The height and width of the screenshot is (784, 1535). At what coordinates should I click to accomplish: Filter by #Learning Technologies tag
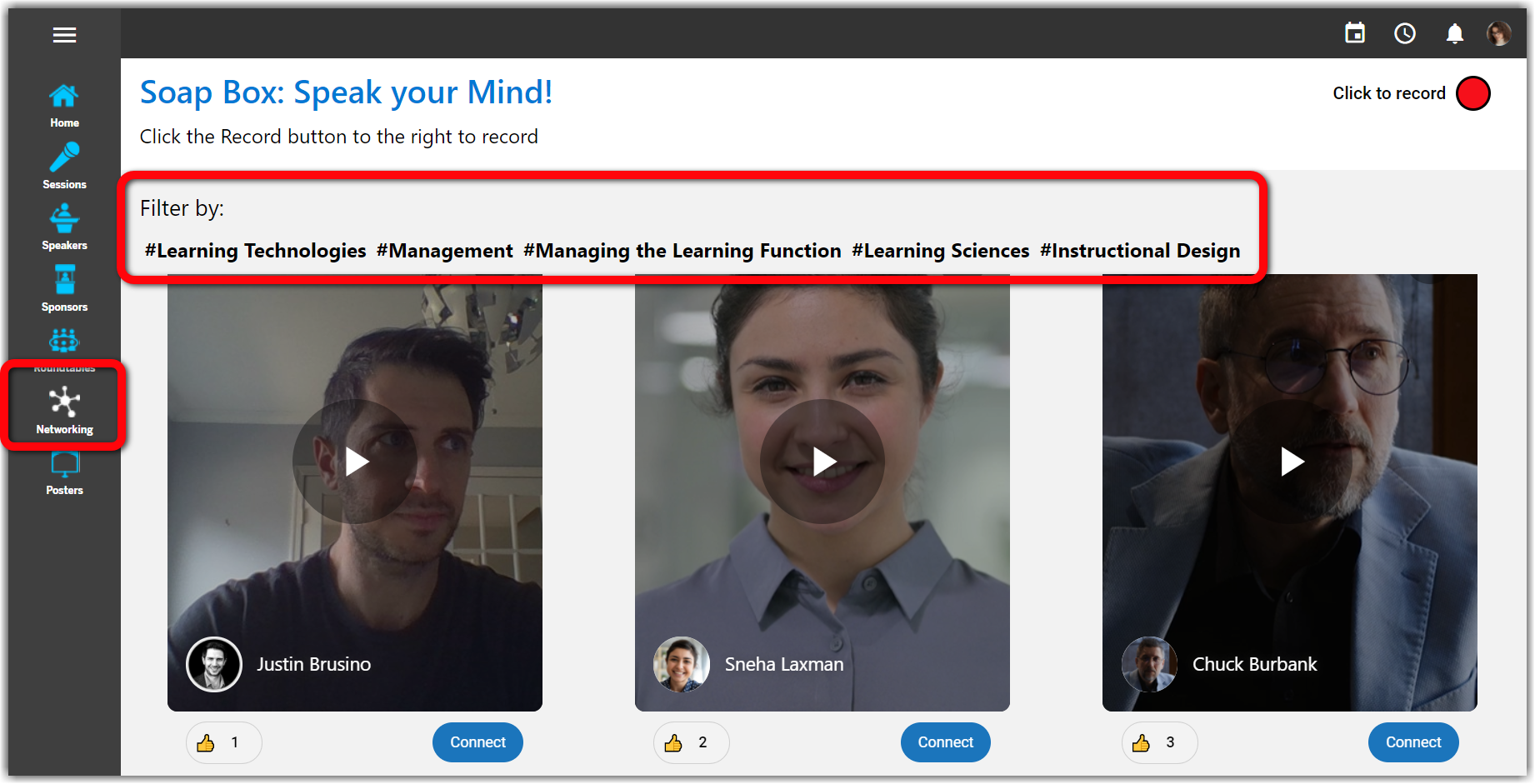click(x=255, y=251)
